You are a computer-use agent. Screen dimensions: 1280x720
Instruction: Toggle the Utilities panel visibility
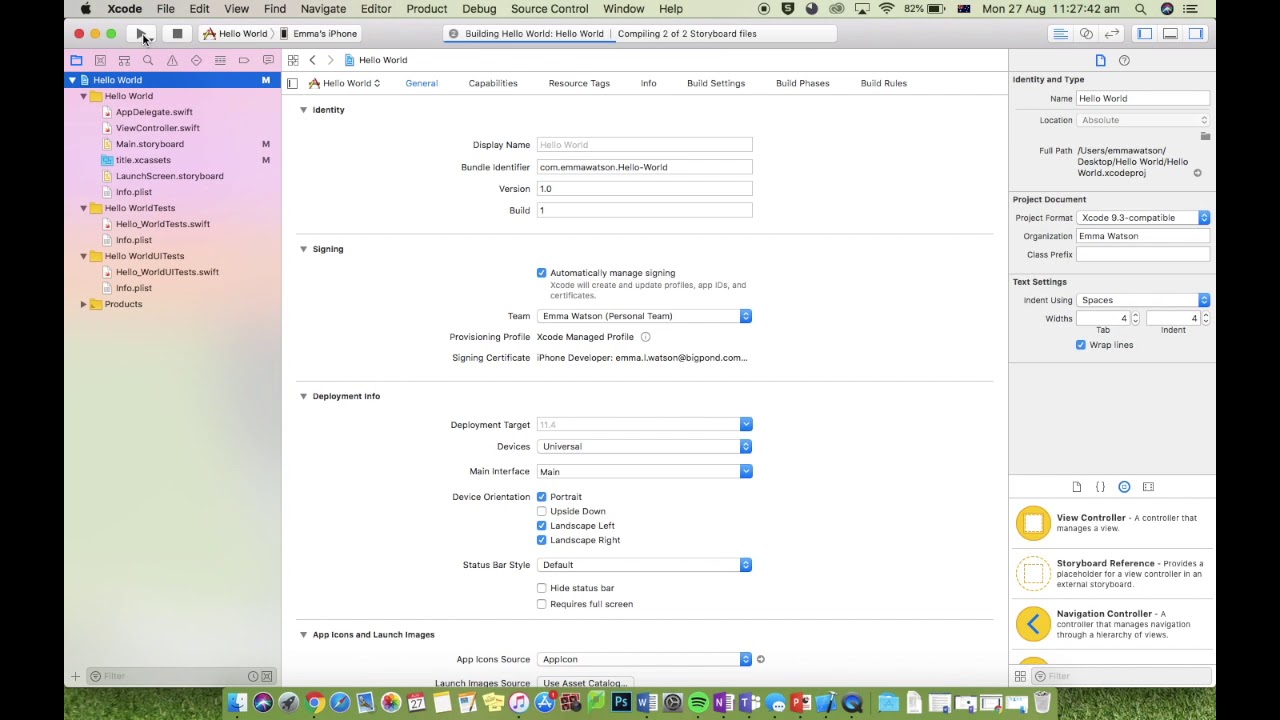(x=1196, y=34)
